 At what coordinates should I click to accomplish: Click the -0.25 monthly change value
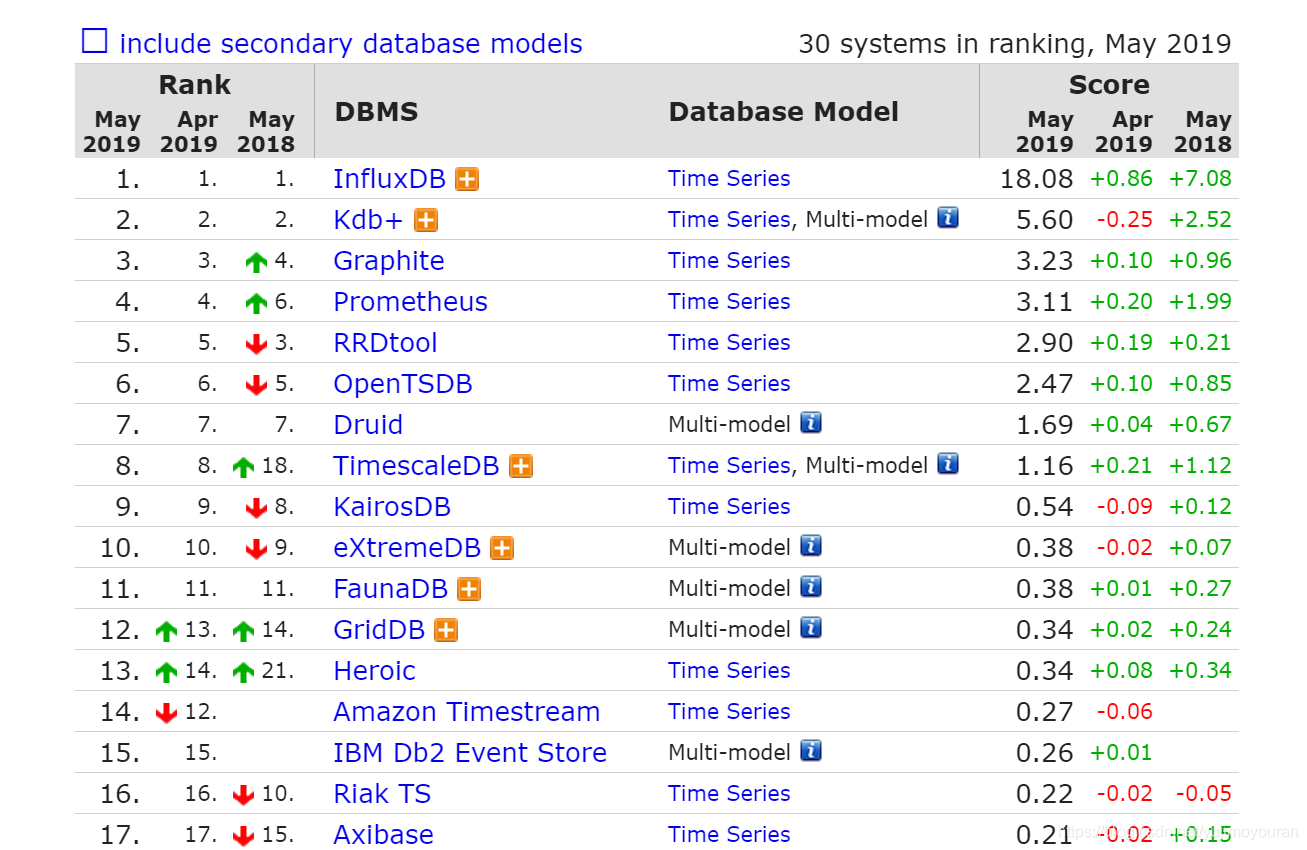(1124, 220)
